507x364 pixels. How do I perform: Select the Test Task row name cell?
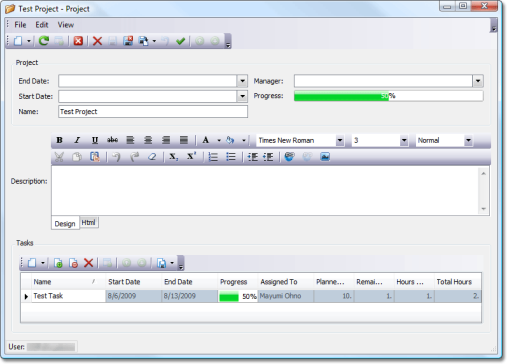(68, 296)
